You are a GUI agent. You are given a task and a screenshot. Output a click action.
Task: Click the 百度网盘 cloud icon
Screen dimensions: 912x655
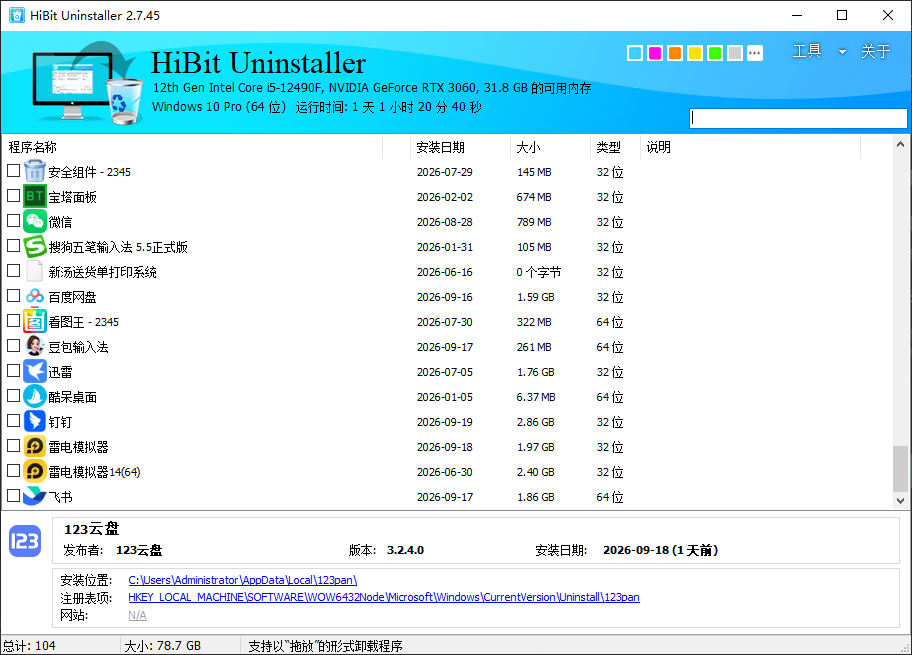[x=34, y=297]
